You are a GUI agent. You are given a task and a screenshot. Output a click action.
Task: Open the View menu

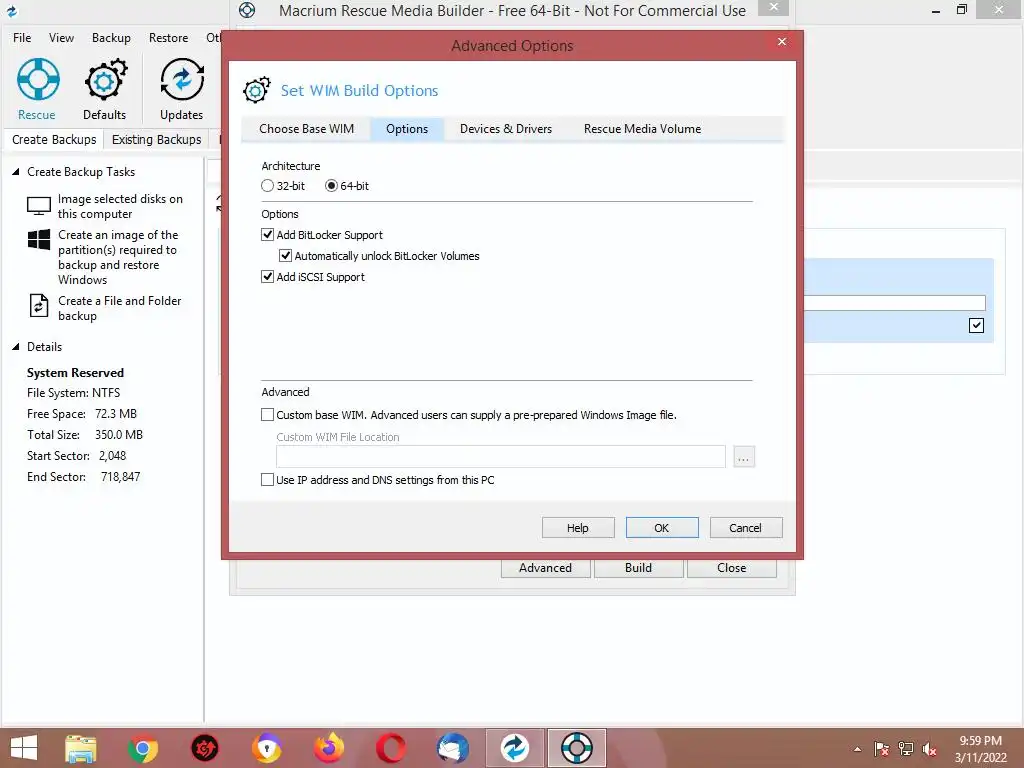pyautogui.click(x=61, y=38)
